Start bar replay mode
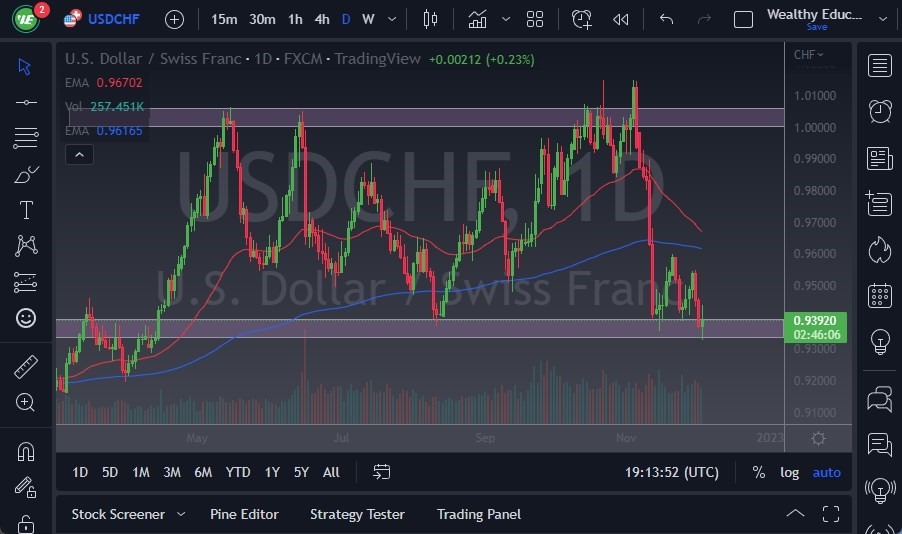Viewport: 902px width, 534px height. [621, 20]
